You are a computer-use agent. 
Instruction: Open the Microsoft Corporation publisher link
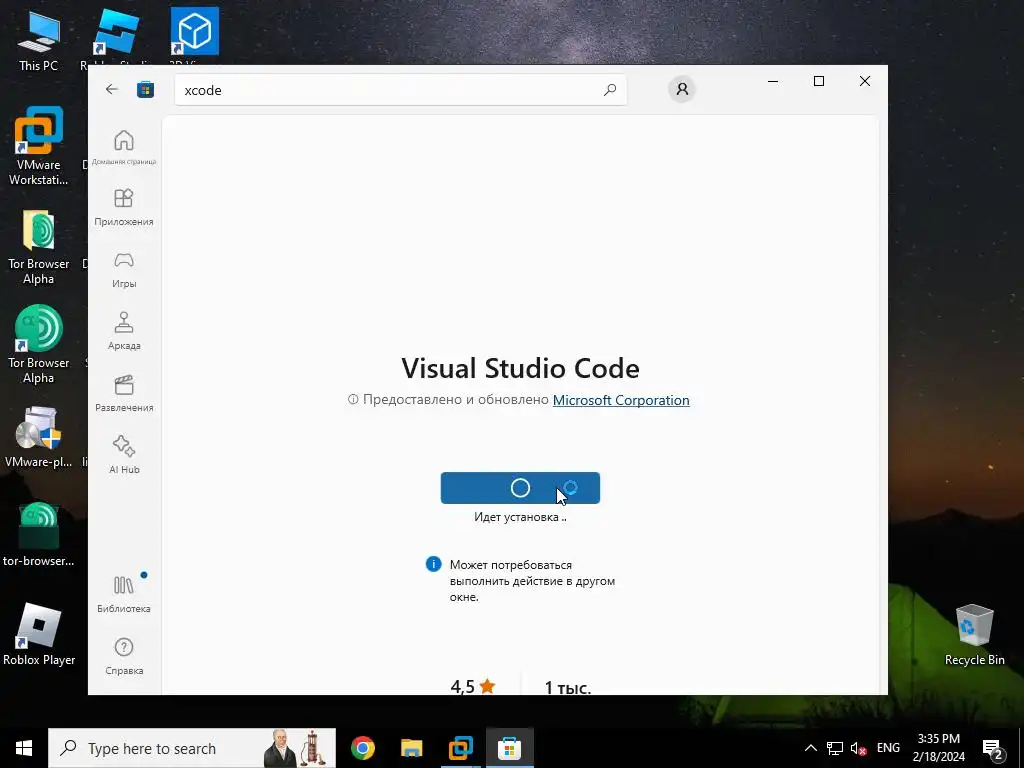[x=621, y=400]
